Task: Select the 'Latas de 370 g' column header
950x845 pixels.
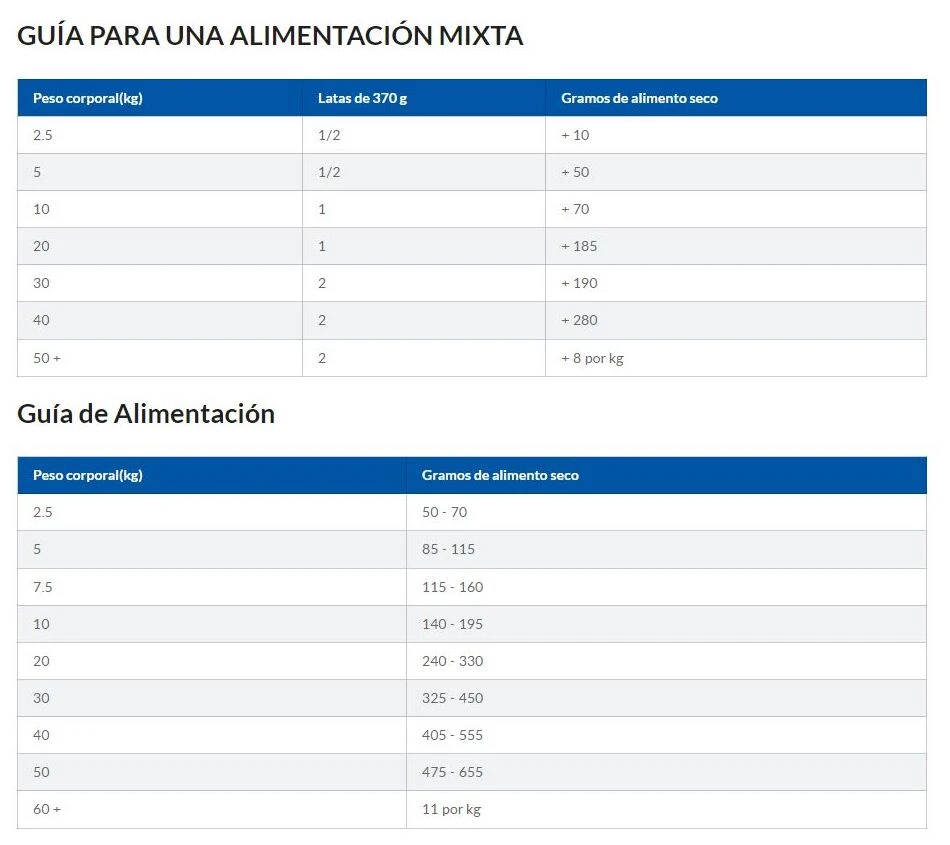Action: coord(362,98)
